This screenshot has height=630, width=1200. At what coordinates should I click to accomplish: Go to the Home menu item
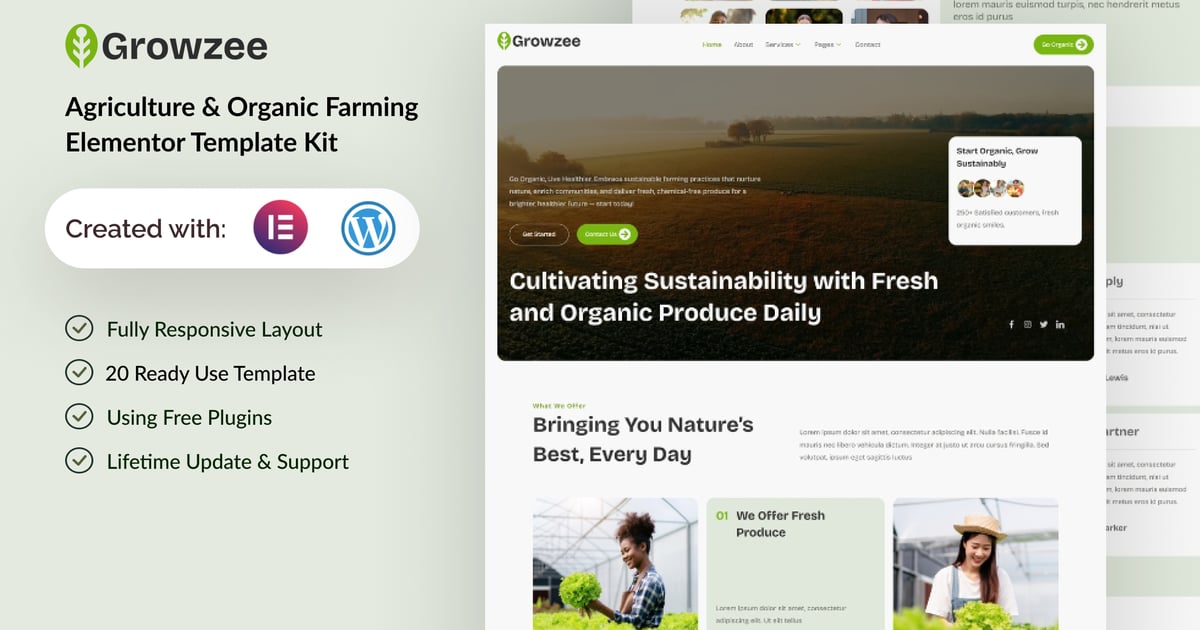(712, 45)
